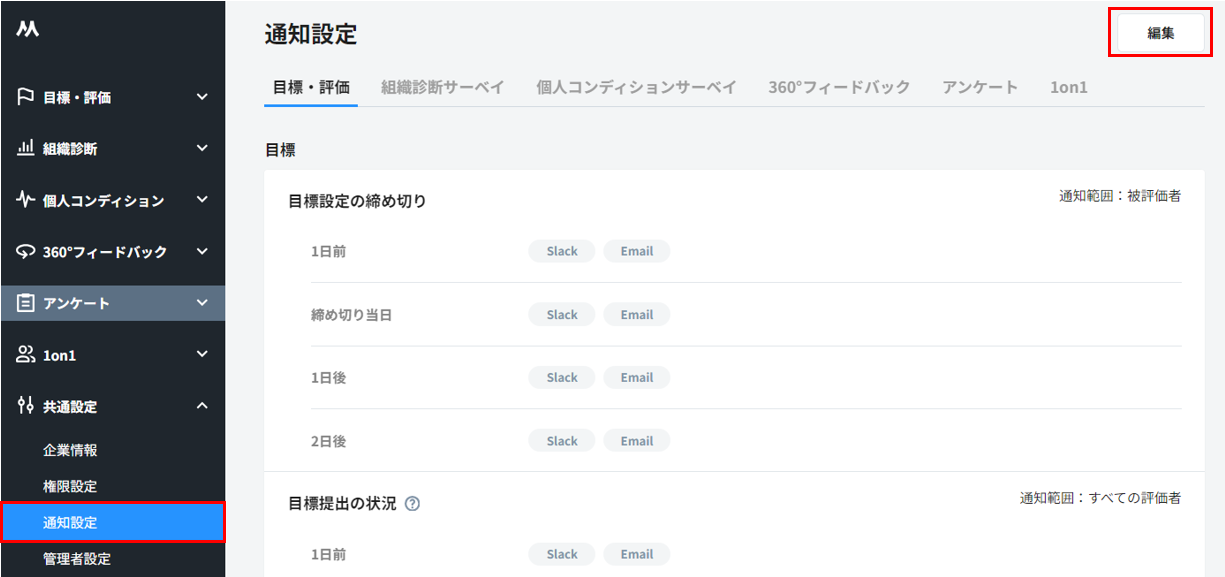Expand the 組織診断 sidebar chevron
This screenshot has width=1225, height=577.
click(x=202, y=148)
